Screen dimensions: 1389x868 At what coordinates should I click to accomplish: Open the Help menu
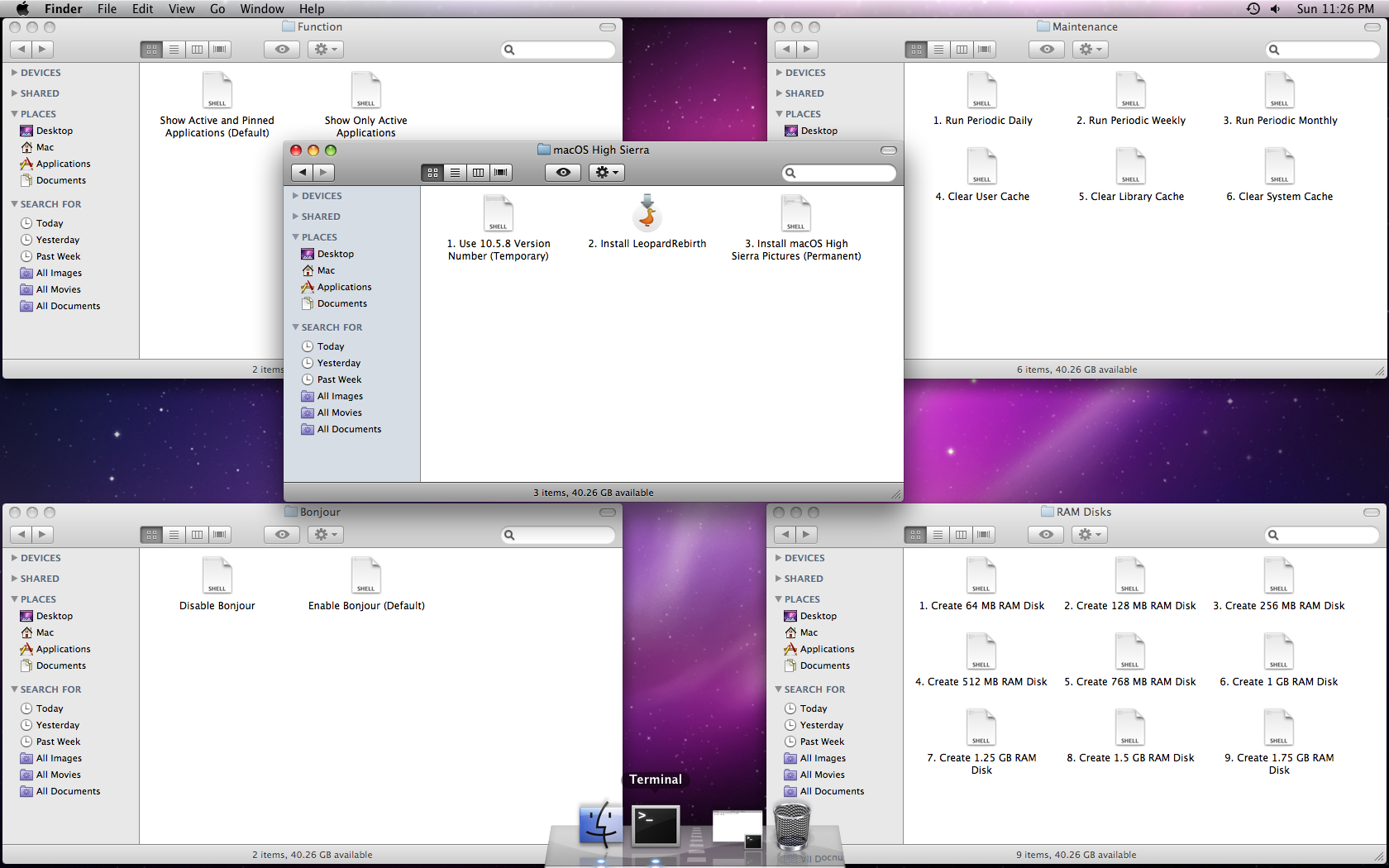[312, 8]
